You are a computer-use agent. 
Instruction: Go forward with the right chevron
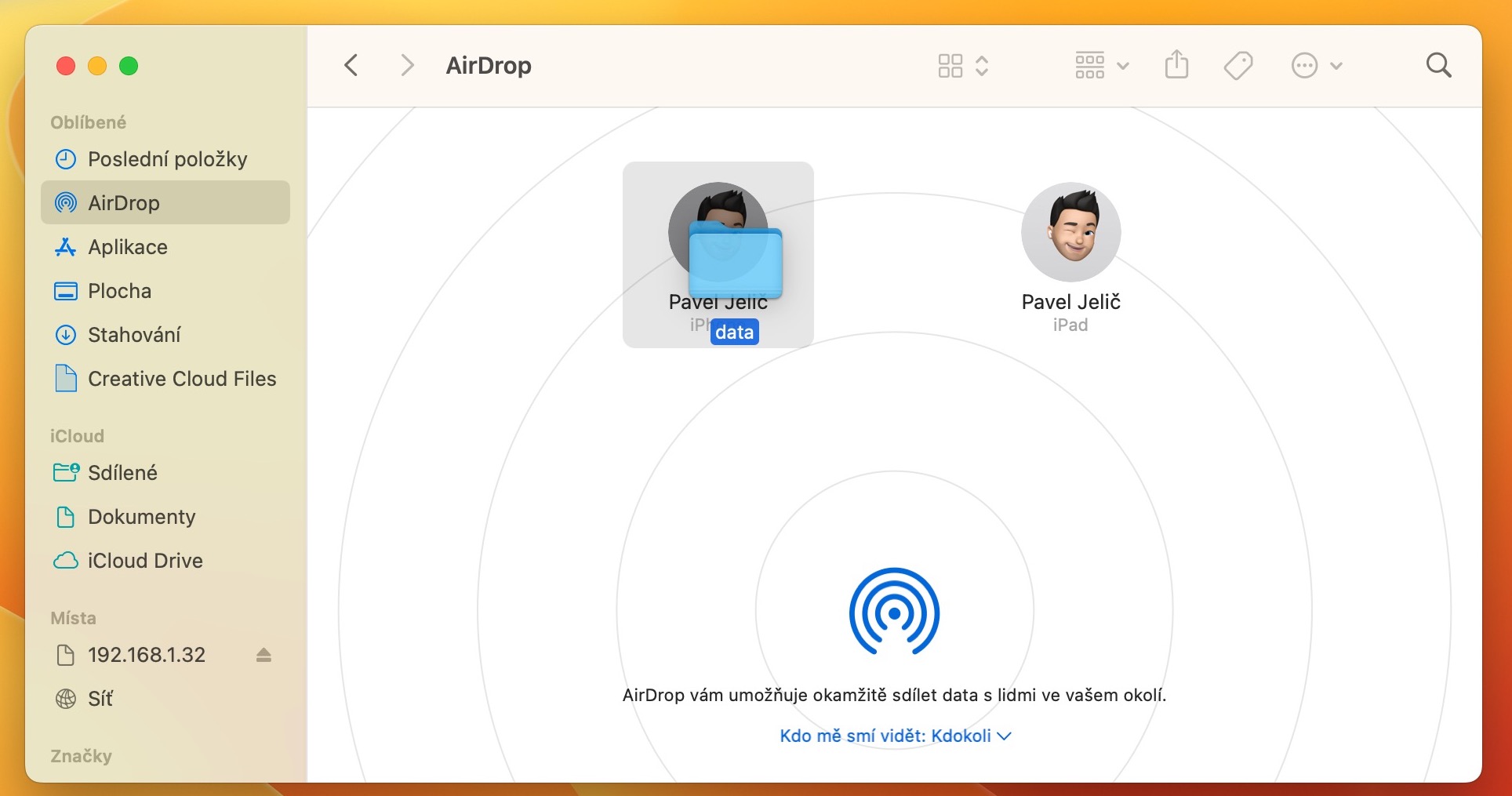pyautogui.click(x=406, y=65)
